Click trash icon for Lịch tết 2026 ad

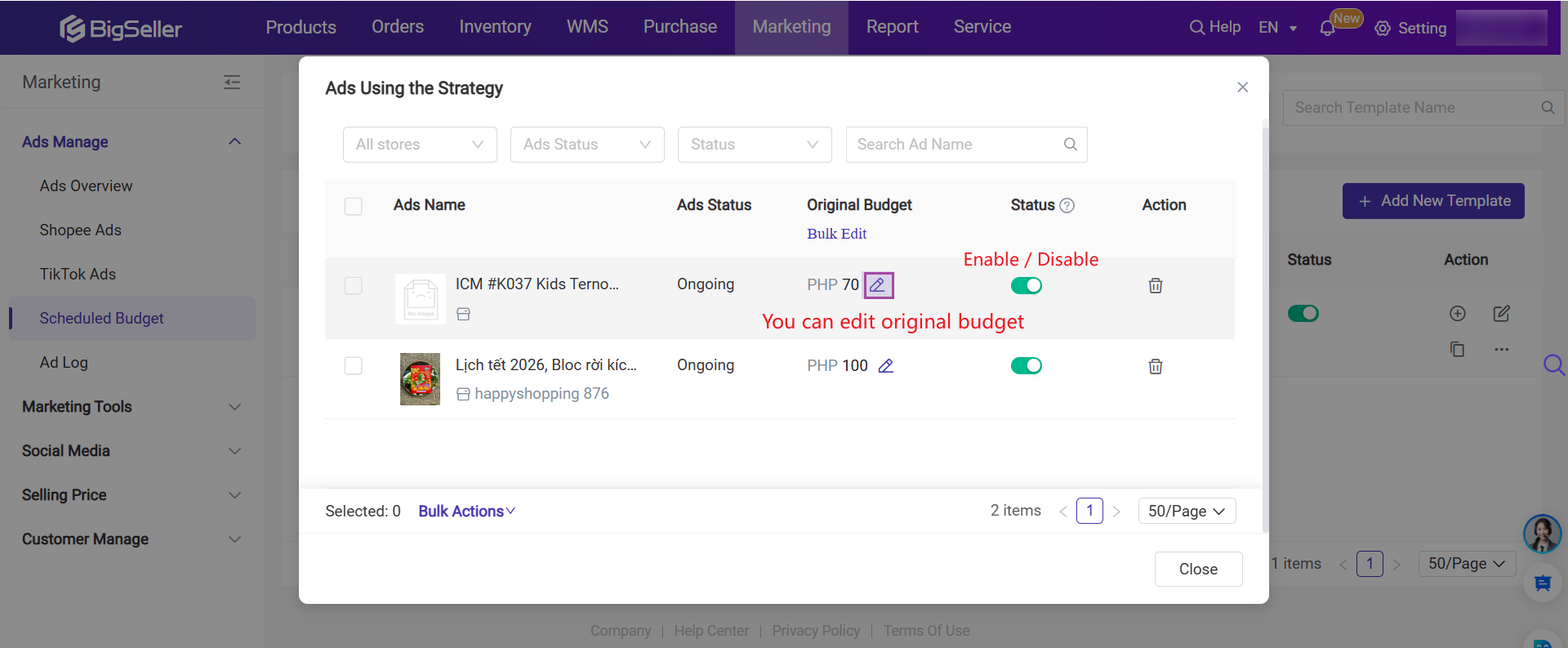[1155, 366]
